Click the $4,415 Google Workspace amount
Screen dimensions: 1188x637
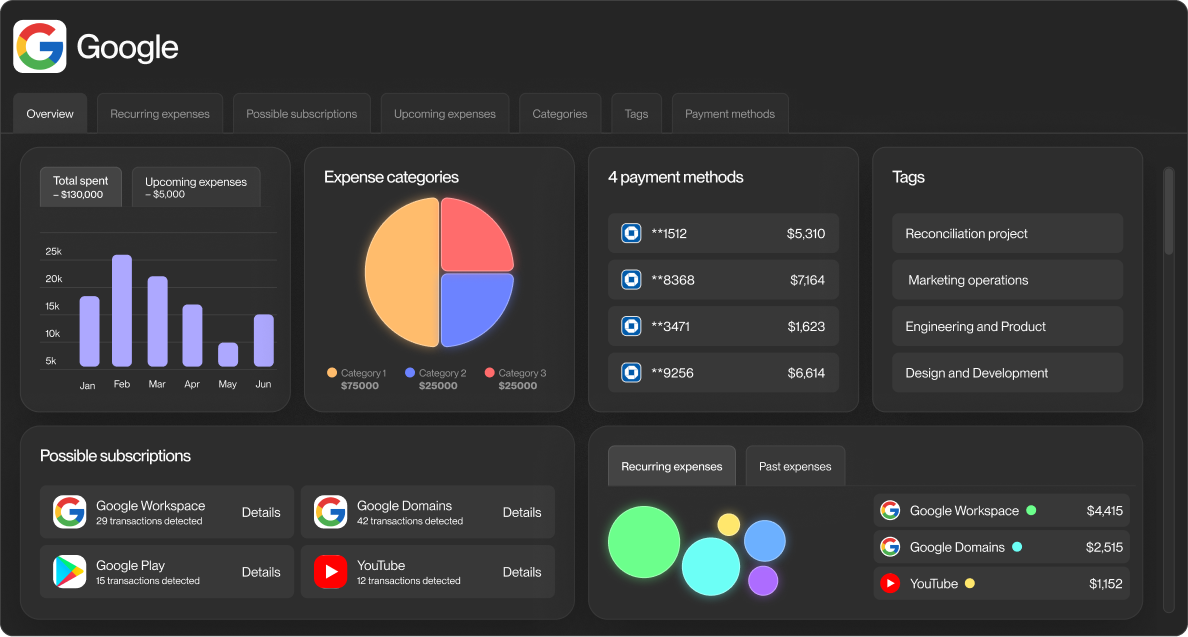coord(1105,511)
